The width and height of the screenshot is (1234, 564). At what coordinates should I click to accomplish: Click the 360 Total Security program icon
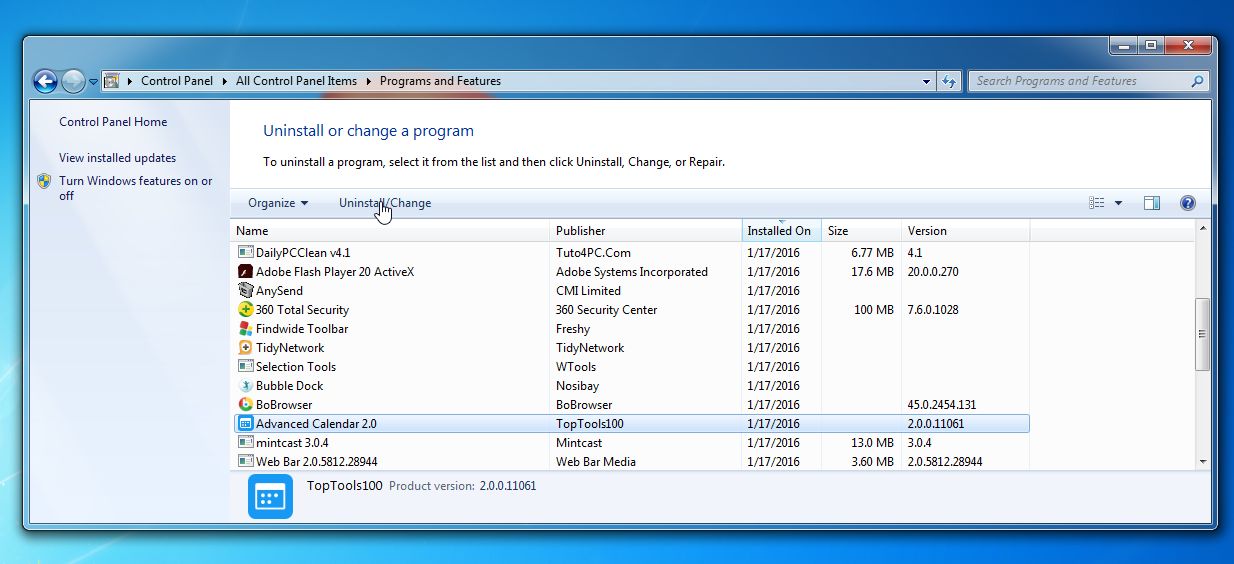coord(246,310)
